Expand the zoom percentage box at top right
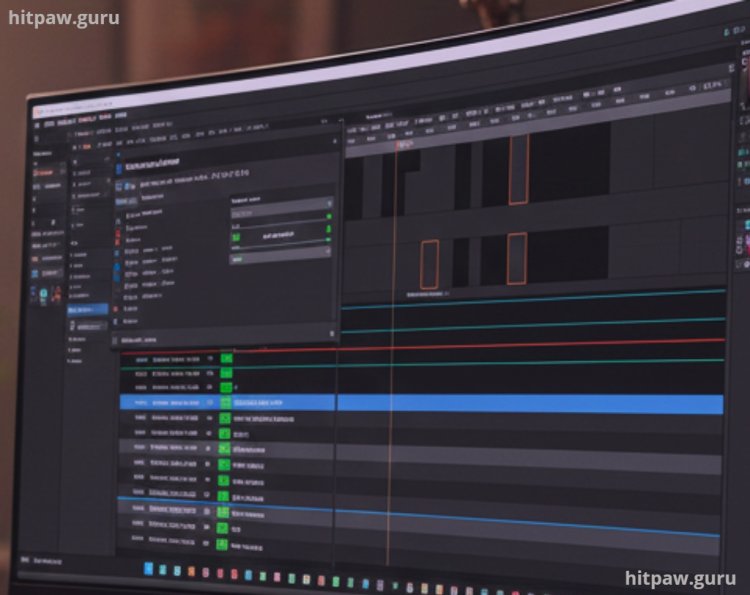 (x=711, y=87)
